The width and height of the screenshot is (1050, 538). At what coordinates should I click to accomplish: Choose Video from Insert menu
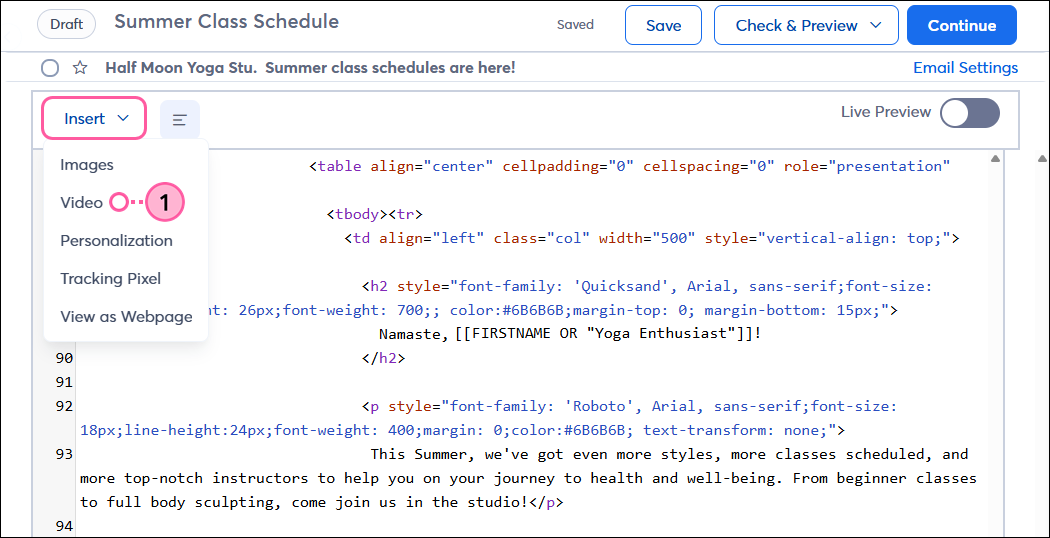point(82,202)
